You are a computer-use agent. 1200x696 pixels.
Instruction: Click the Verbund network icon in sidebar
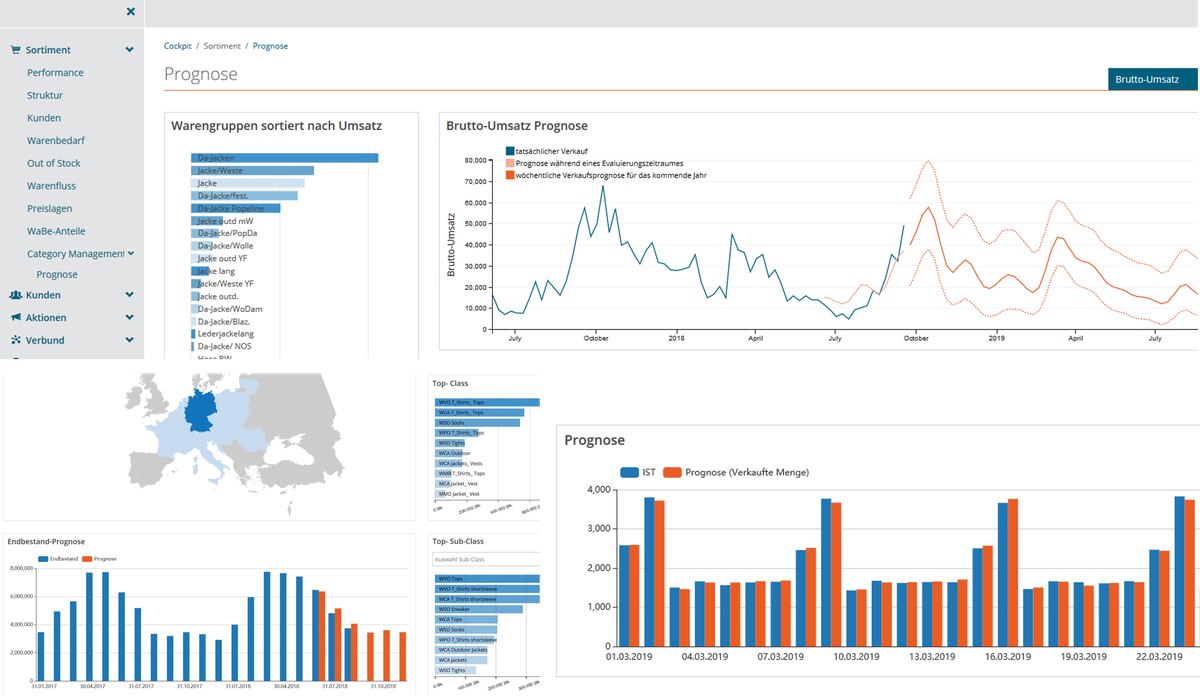click(14, 340)
